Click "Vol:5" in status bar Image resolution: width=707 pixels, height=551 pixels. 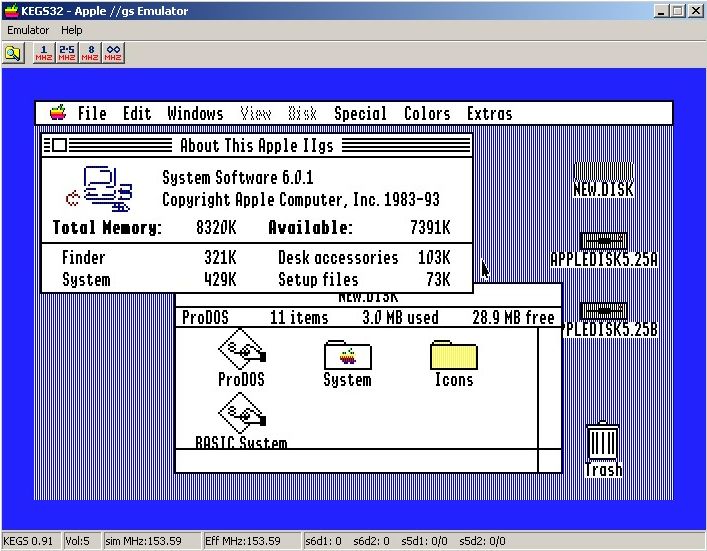pos(77,541)
